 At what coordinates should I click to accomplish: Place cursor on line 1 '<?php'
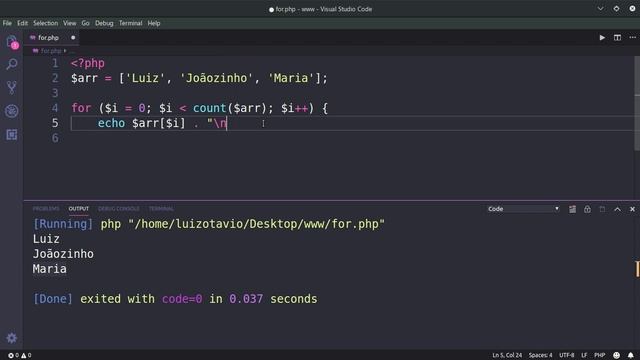[88, 63]
